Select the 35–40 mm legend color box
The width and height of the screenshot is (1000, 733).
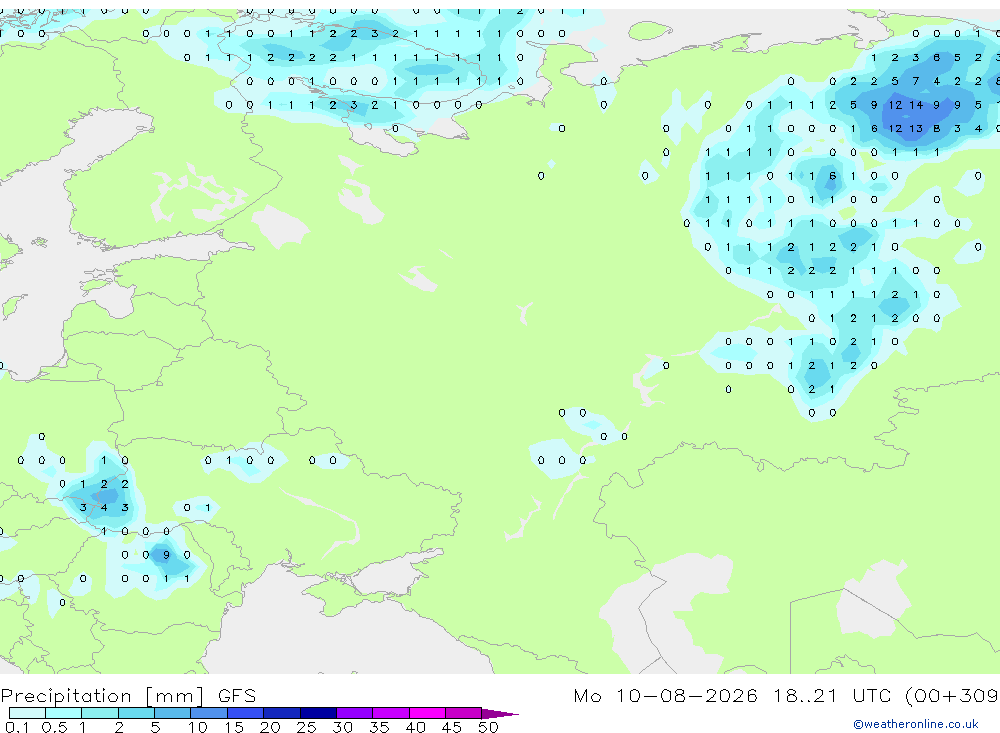(390, 713)
